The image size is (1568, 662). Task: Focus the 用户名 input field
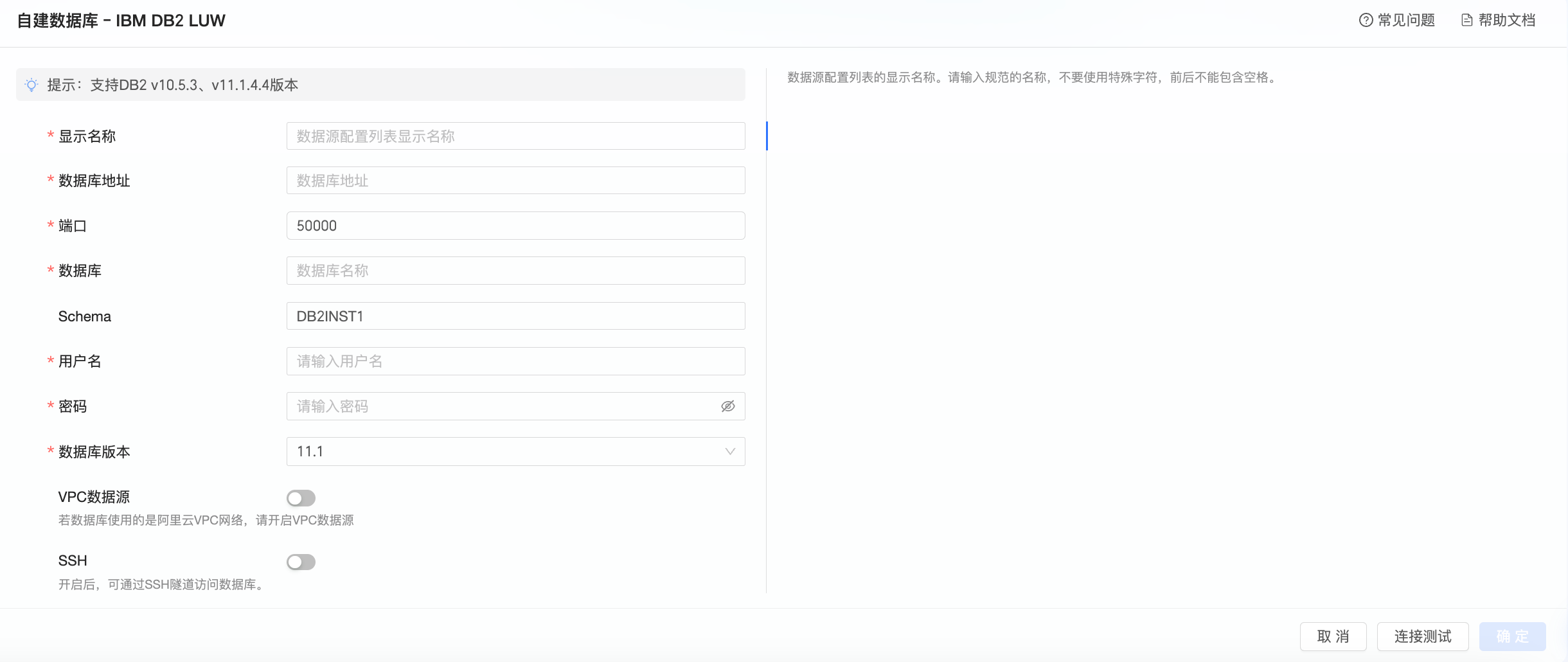pos(515,361)
